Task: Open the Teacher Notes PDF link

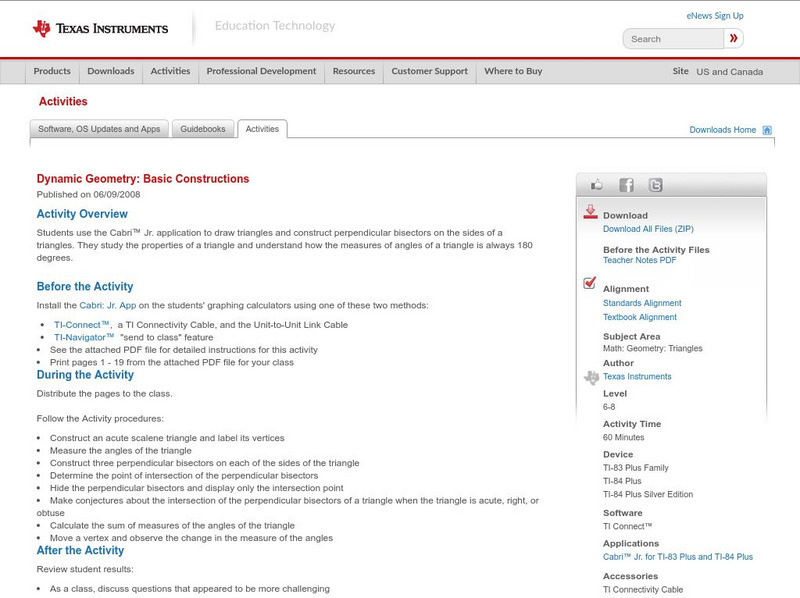Action: pos(639,260)
